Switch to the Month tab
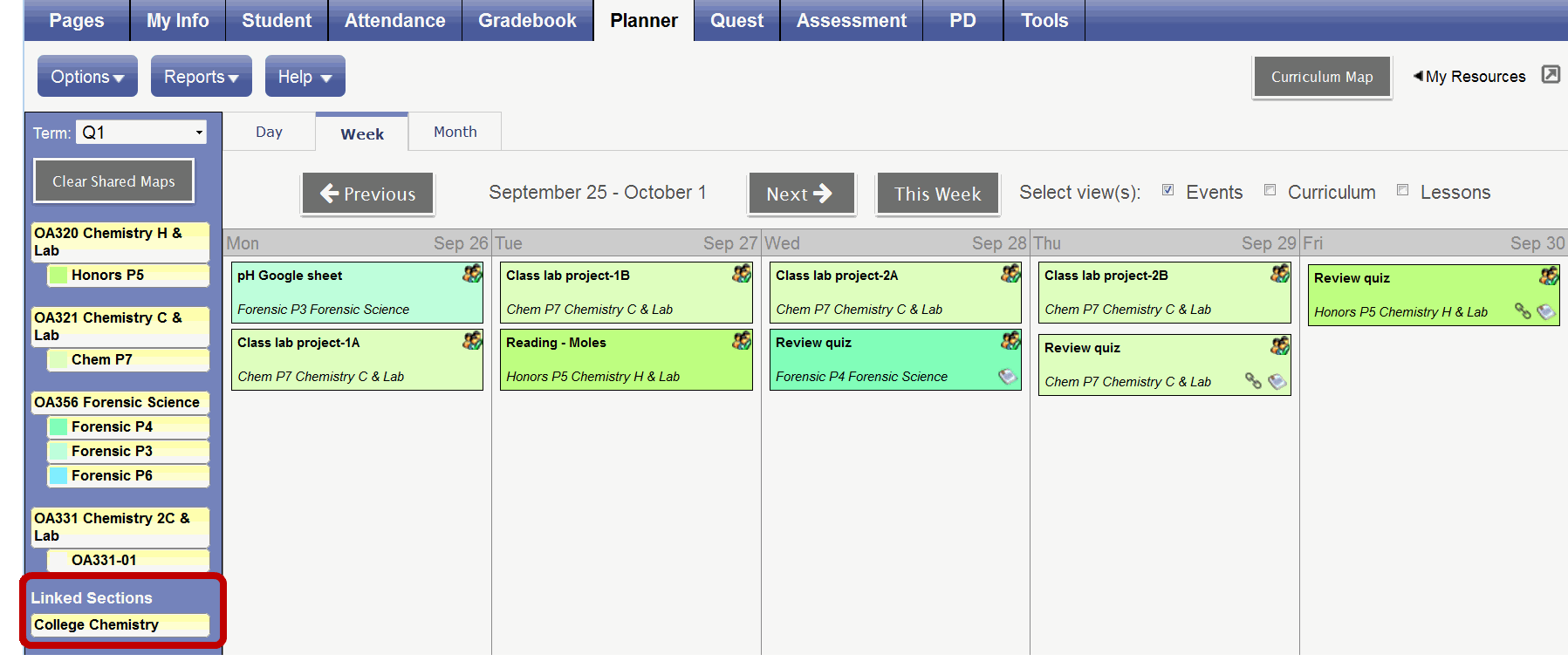This screenshot has height=668, width=1568. pyautogui.click(x=455, y=132)
